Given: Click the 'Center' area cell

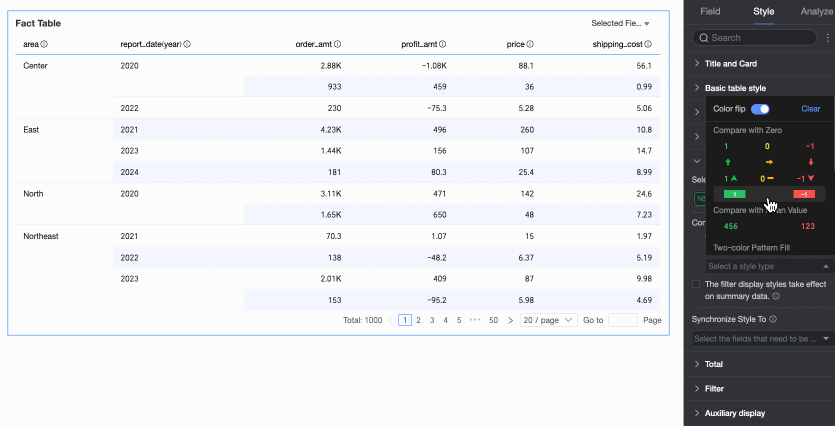Looking at the screenshot, I should [x=35, y=66].
